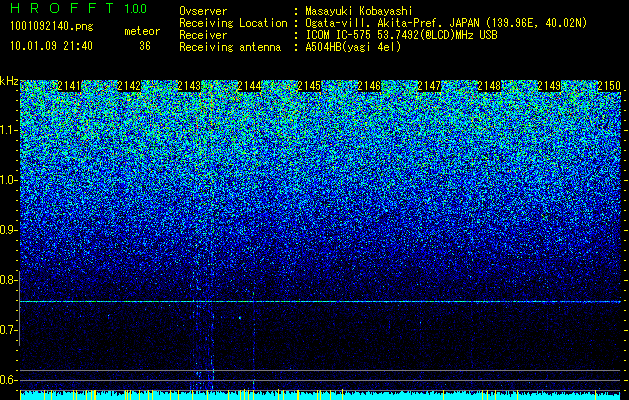The image size is (629, 400).
Task: Select the antenna value A504HB(yagi 4el)
Action: click(x=353, y=47)
